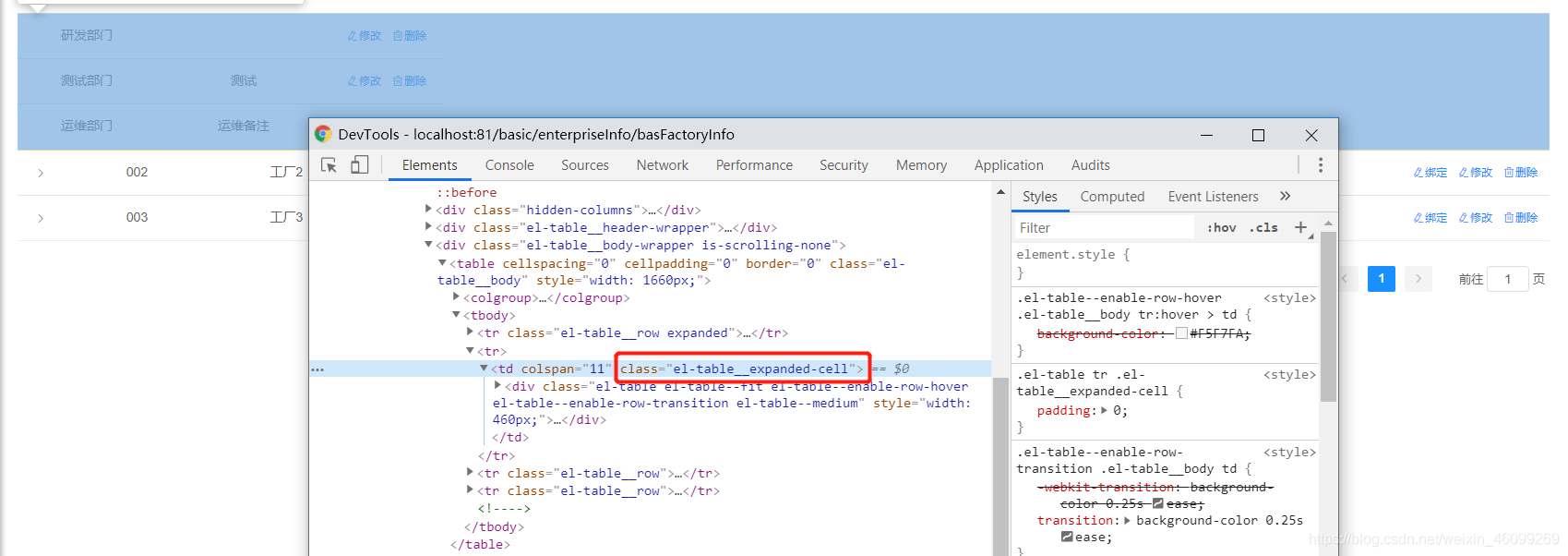Image resolution: width=1568 pixels, height=556 pixels.
Task: Select the ::before pseudo-element line
Action: pyautogui.click(x=466, y=192)
